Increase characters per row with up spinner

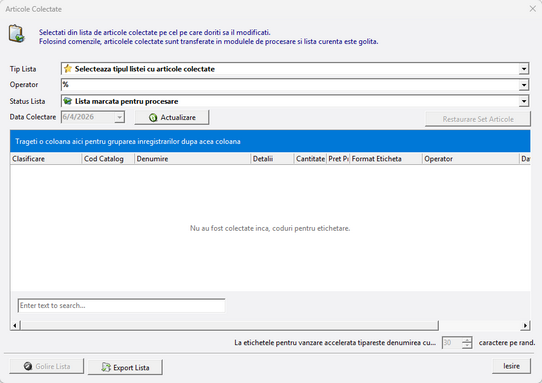coord(467,340)
